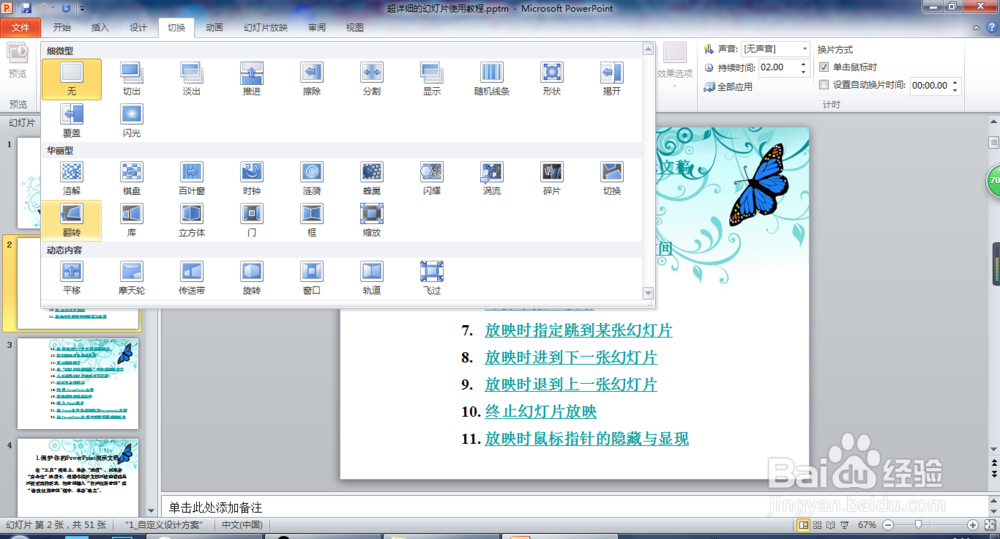Apply the 切出 transition effect
1000x539 pixels.
(131, 79)
